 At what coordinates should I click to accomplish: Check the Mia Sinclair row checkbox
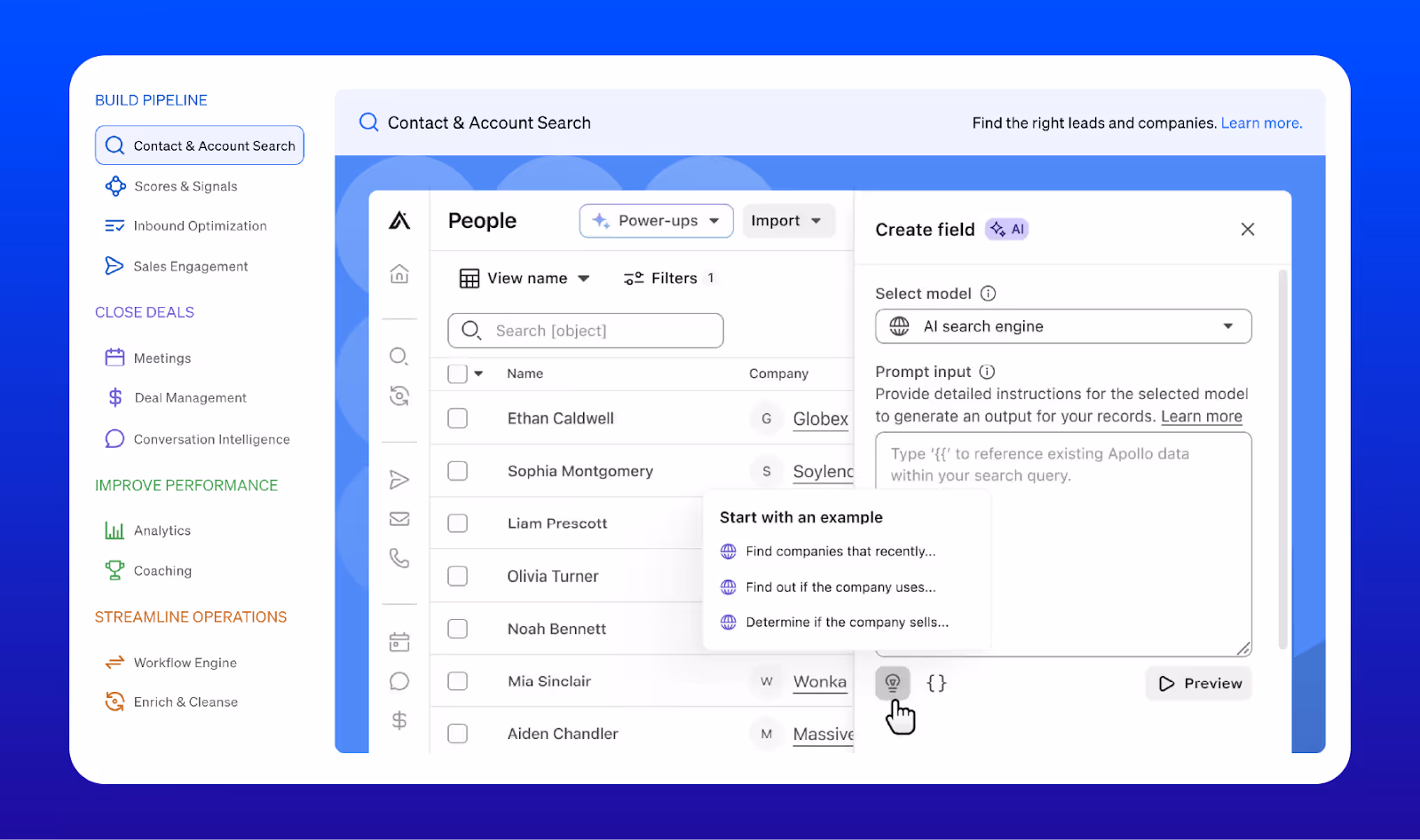point(458,681)
